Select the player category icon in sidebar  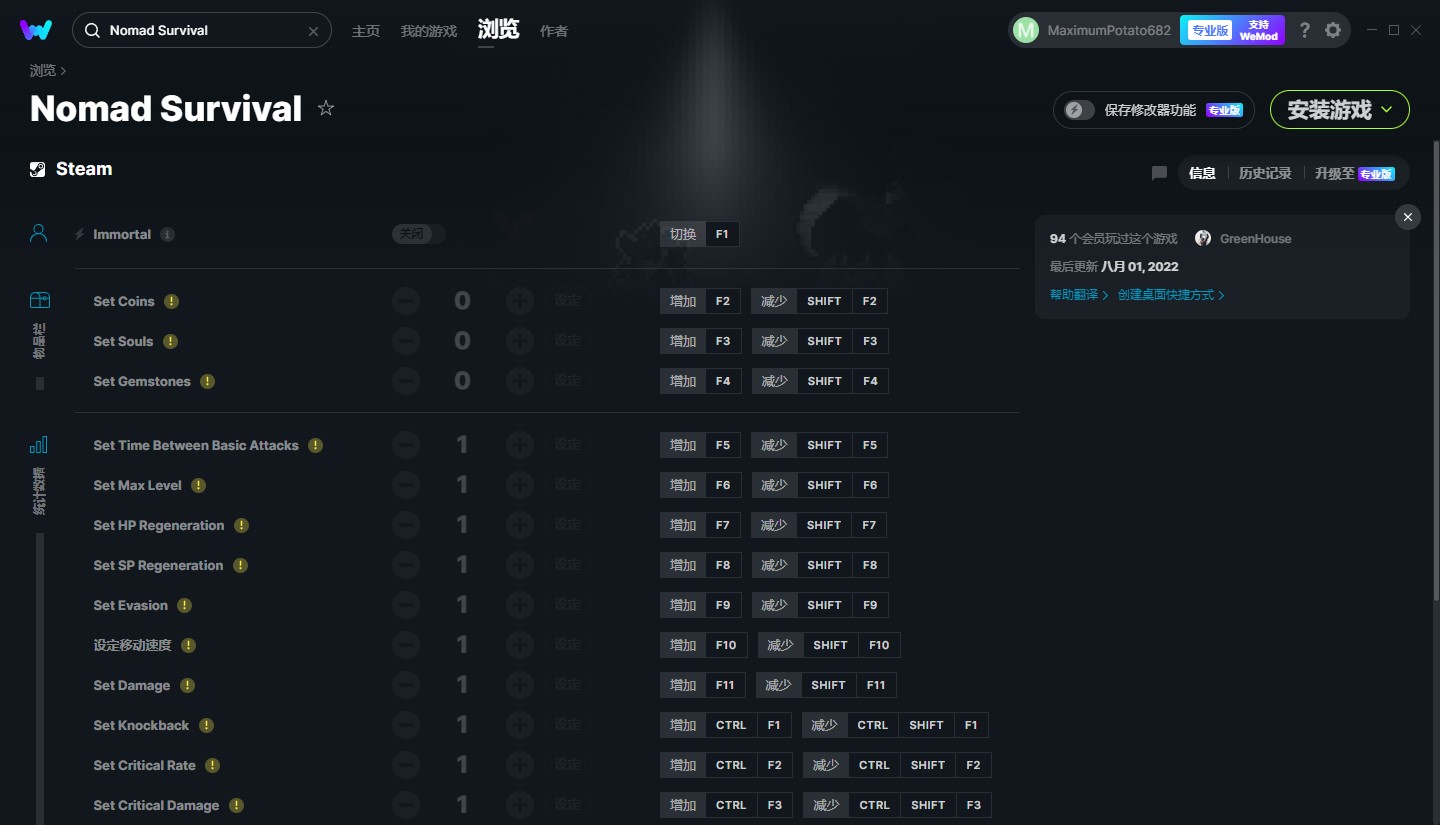(x=39, y=233)
